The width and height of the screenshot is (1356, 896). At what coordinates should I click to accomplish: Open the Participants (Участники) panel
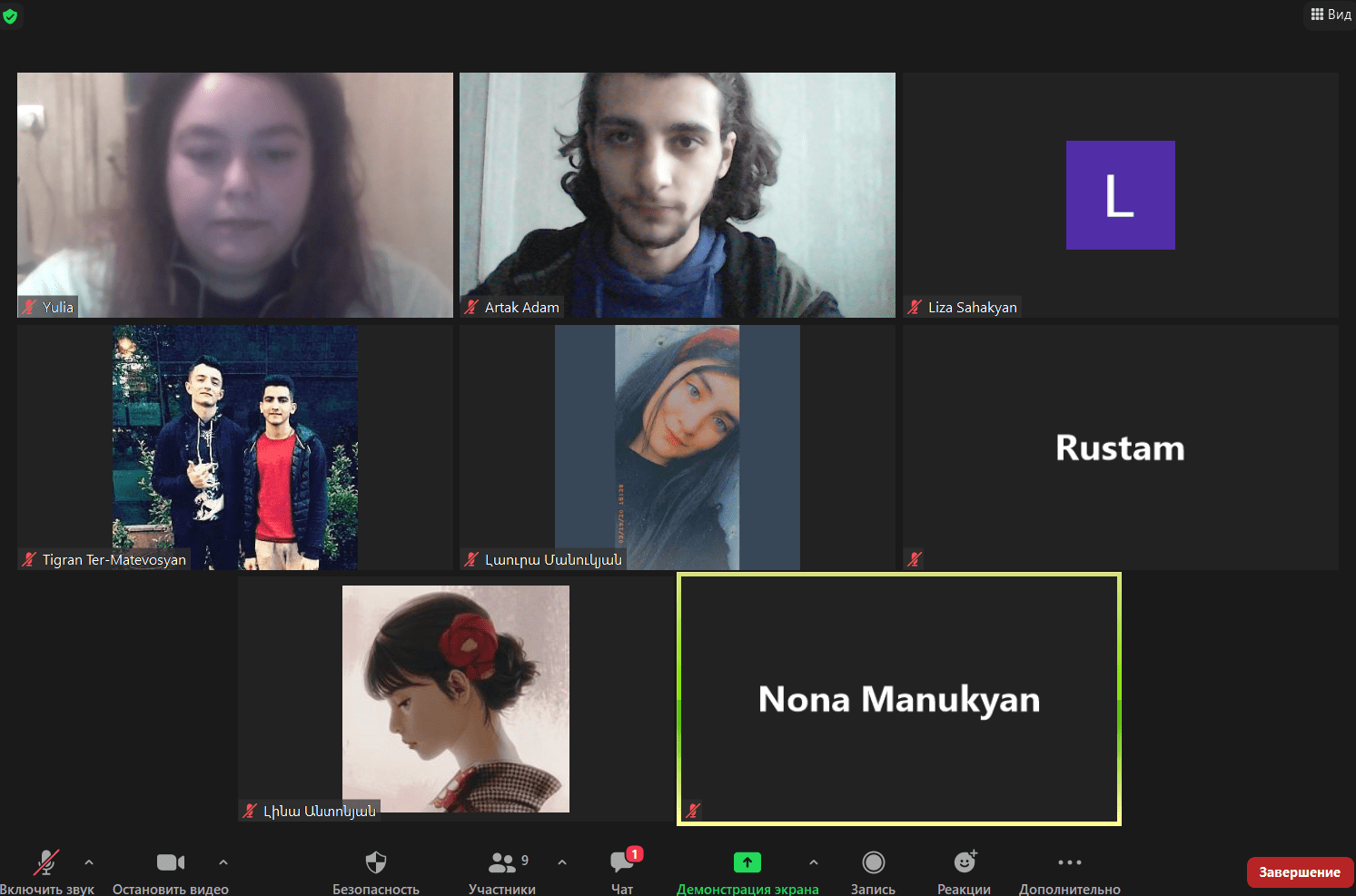(x=502, y=863)
